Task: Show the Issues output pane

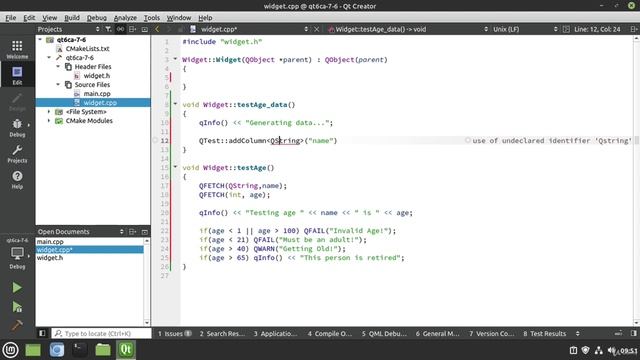Action: click(x=174, y=333)
